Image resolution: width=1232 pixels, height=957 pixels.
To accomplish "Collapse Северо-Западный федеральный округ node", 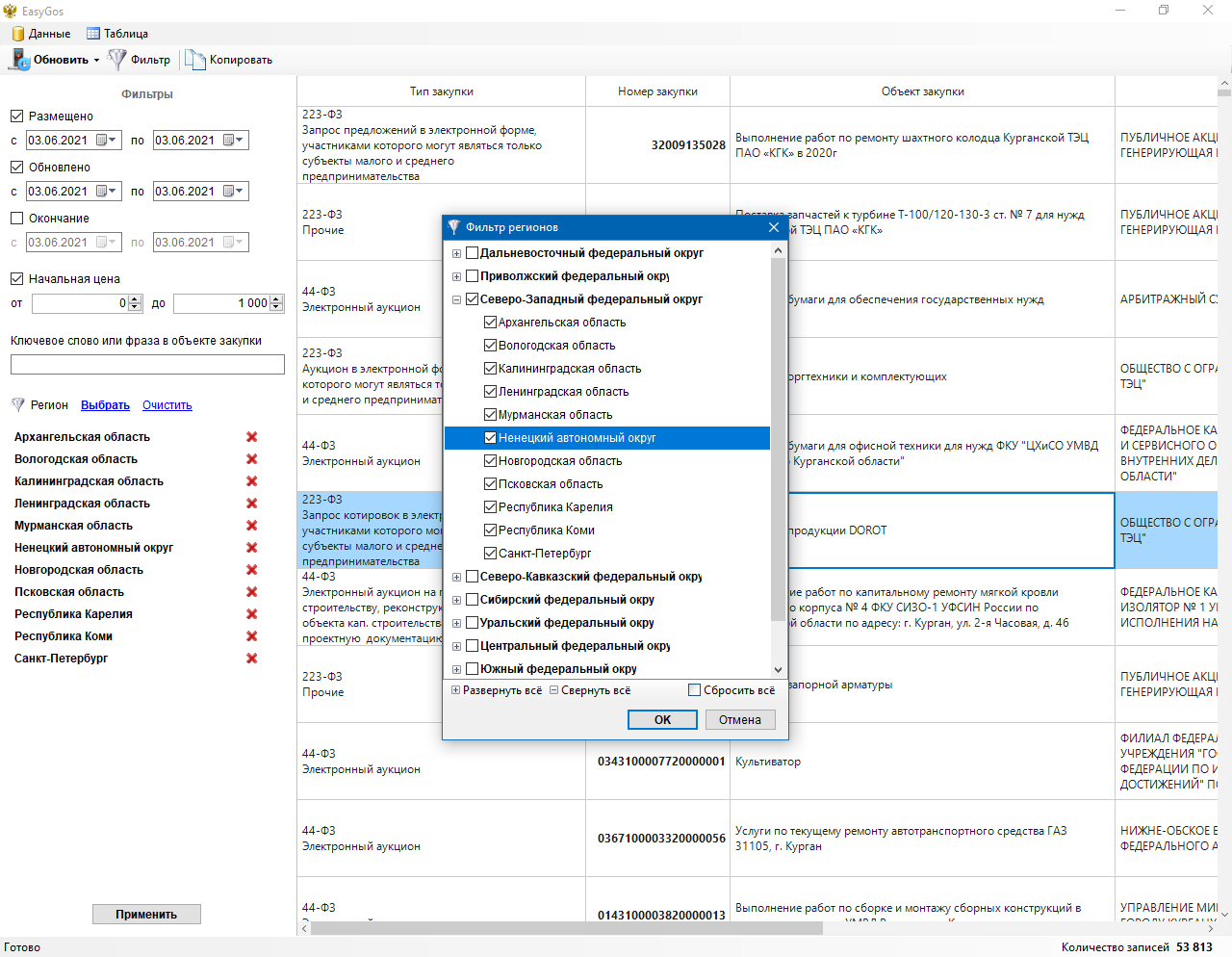I will click(x=456, y=299).
